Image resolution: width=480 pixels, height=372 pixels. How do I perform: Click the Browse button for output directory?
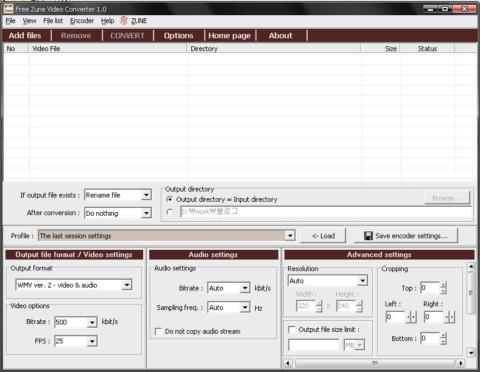point(447,198)
